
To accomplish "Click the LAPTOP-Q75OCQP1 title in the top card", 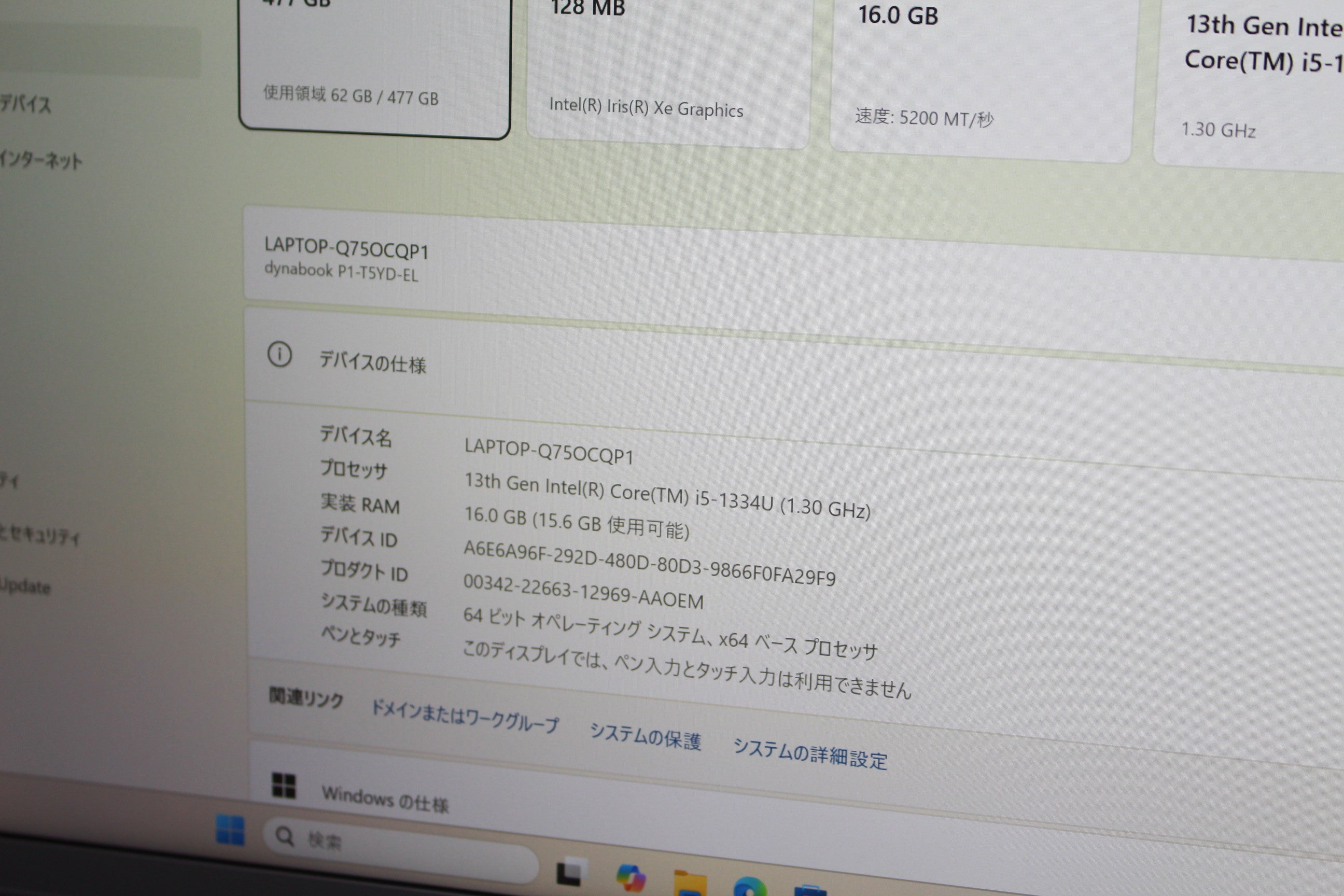I will click(346, 248).
